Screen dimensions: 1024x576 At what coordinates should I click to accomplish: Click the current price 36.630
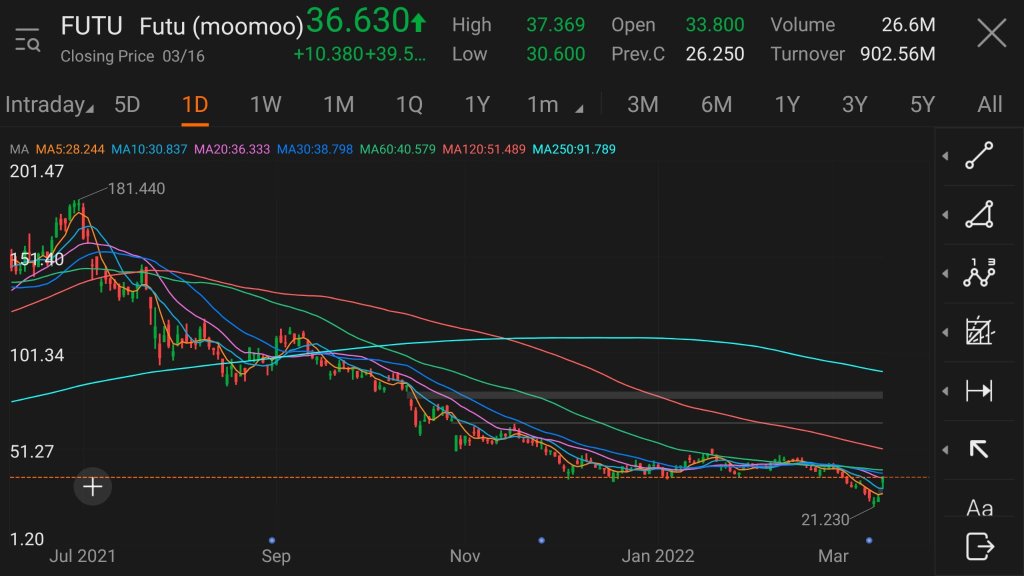[357, 21]
